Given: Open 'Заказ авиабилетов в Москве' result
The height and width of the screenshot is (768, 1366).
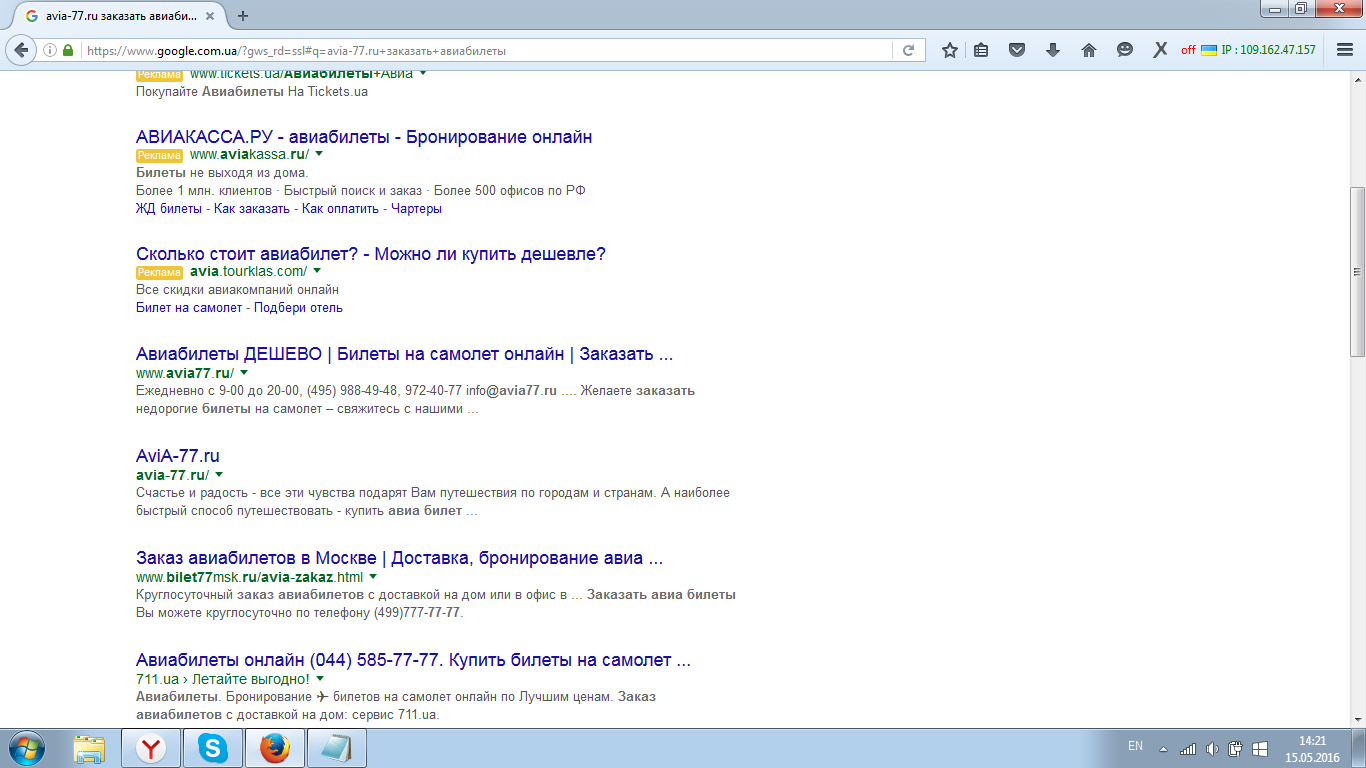Looking at the screenshot, I should [x=399, y=558].
